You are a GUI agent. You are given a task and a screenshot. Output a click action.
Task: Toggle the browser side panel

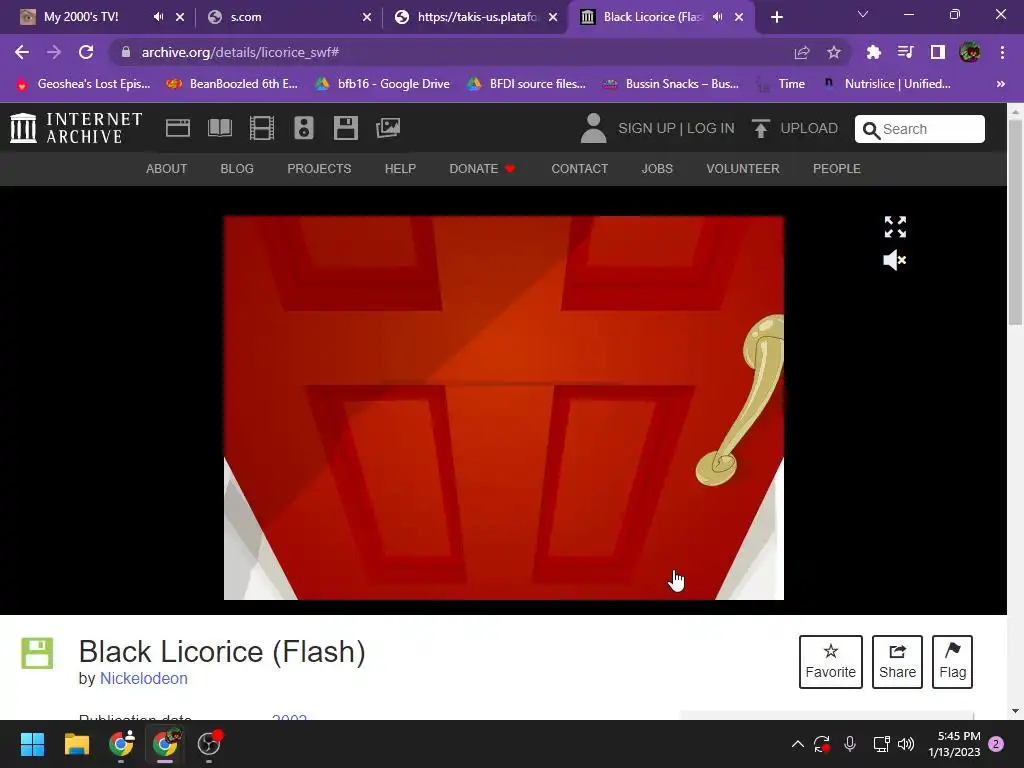tap(938, 52)
